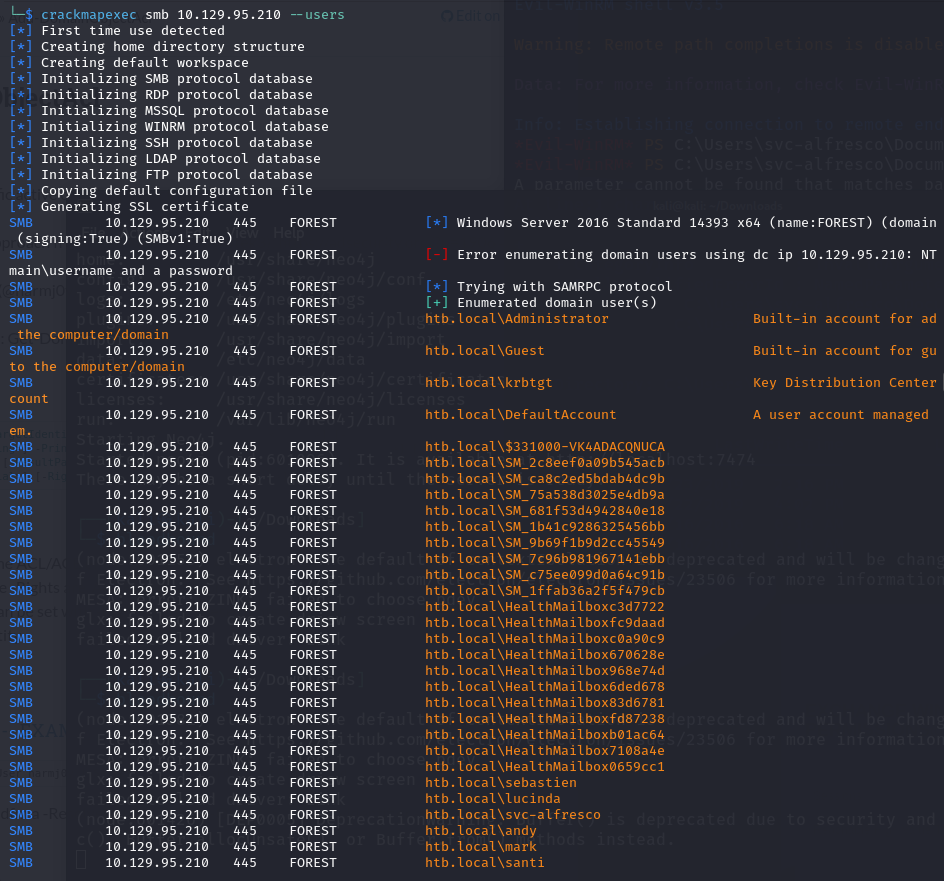Select htb.local\SM_1b41c9286325456bb entry
Screen dimensions: 944x881
(544, 526)
